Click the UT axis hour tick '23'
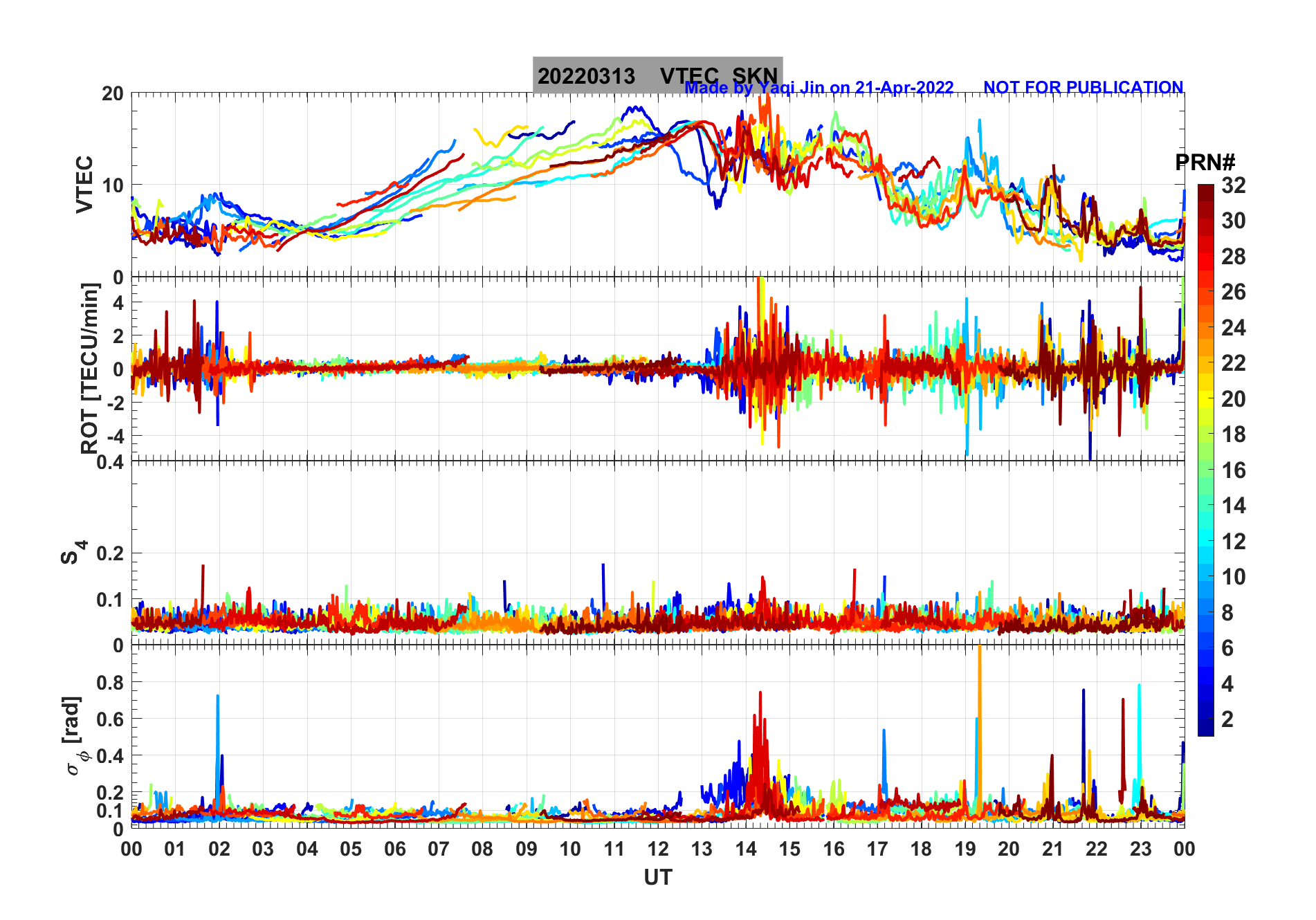Viewport: 1316px width, 920px height. click(1141, 849)
